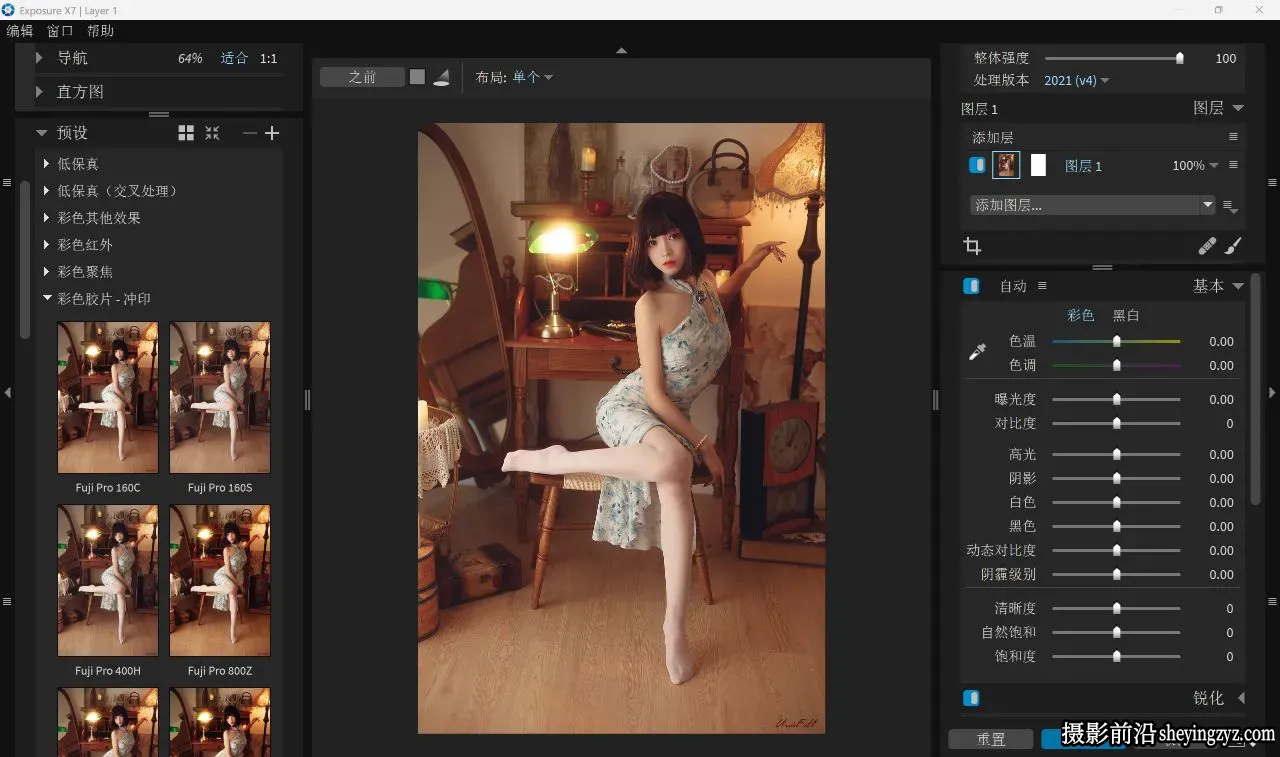
Task: Open the 布局 layout dropdown
Action: coord(533,77)
